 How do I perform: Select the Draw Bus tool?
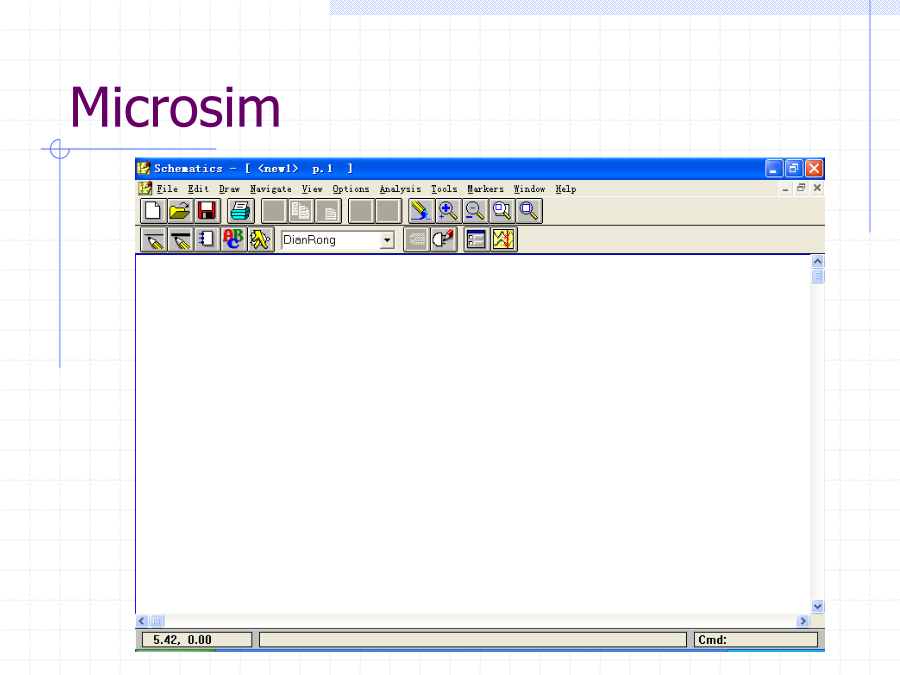click(x=180, y=239)
